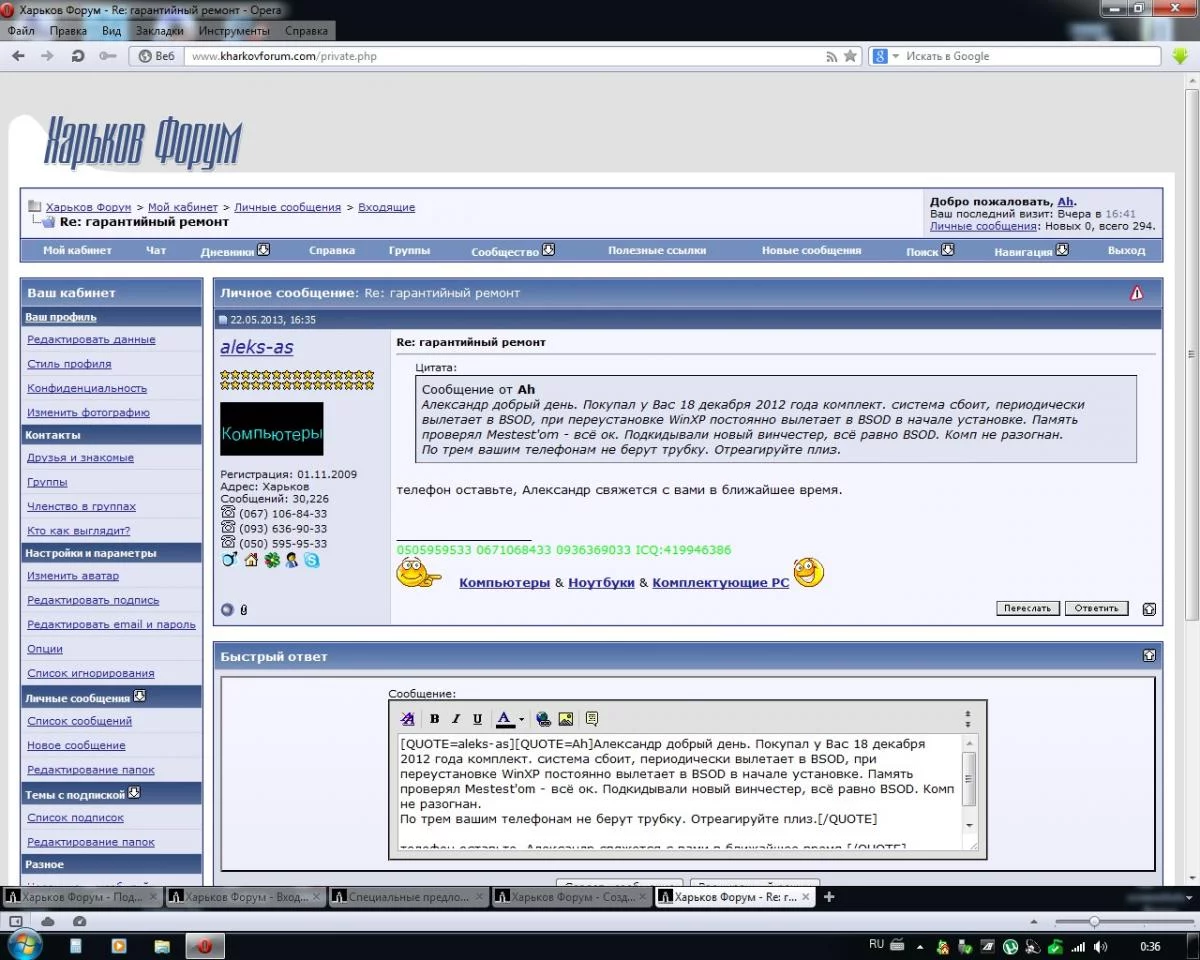Click the underline button in the editor
This screenshot has height=960, width=1200.
point(477,719)
